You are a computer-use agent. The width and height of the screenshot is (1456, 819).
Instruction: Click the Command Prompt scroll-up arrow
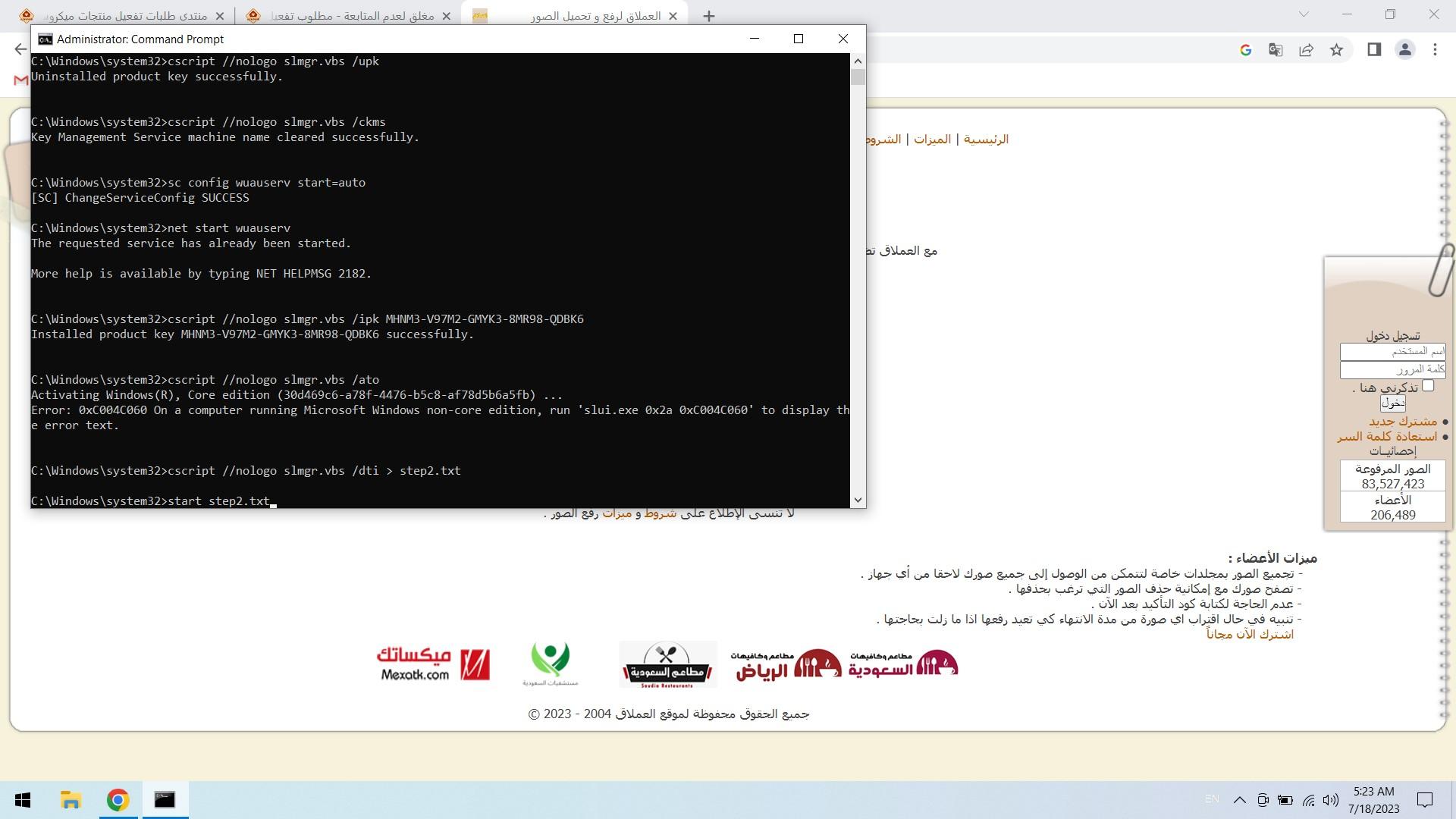pos(858,61)
